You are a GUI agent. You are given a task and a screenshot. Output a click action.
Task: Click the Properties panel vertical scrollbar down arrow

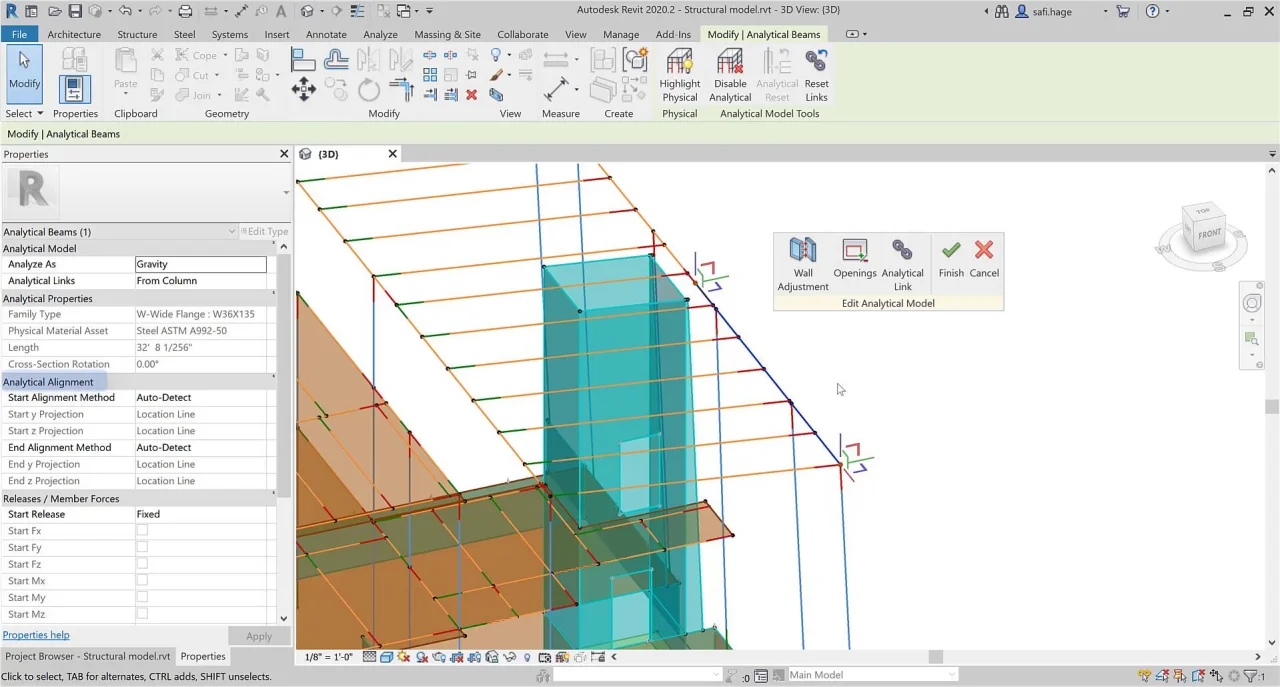click(284, 619)
